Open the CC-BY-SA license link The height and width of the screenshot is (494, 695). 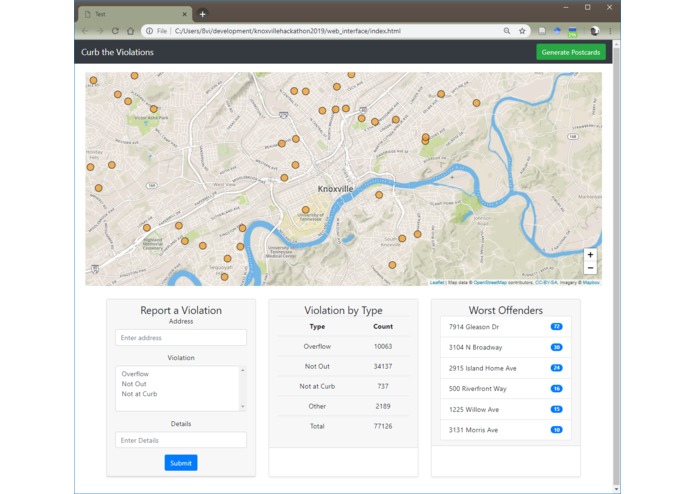(x=546, y=282)
